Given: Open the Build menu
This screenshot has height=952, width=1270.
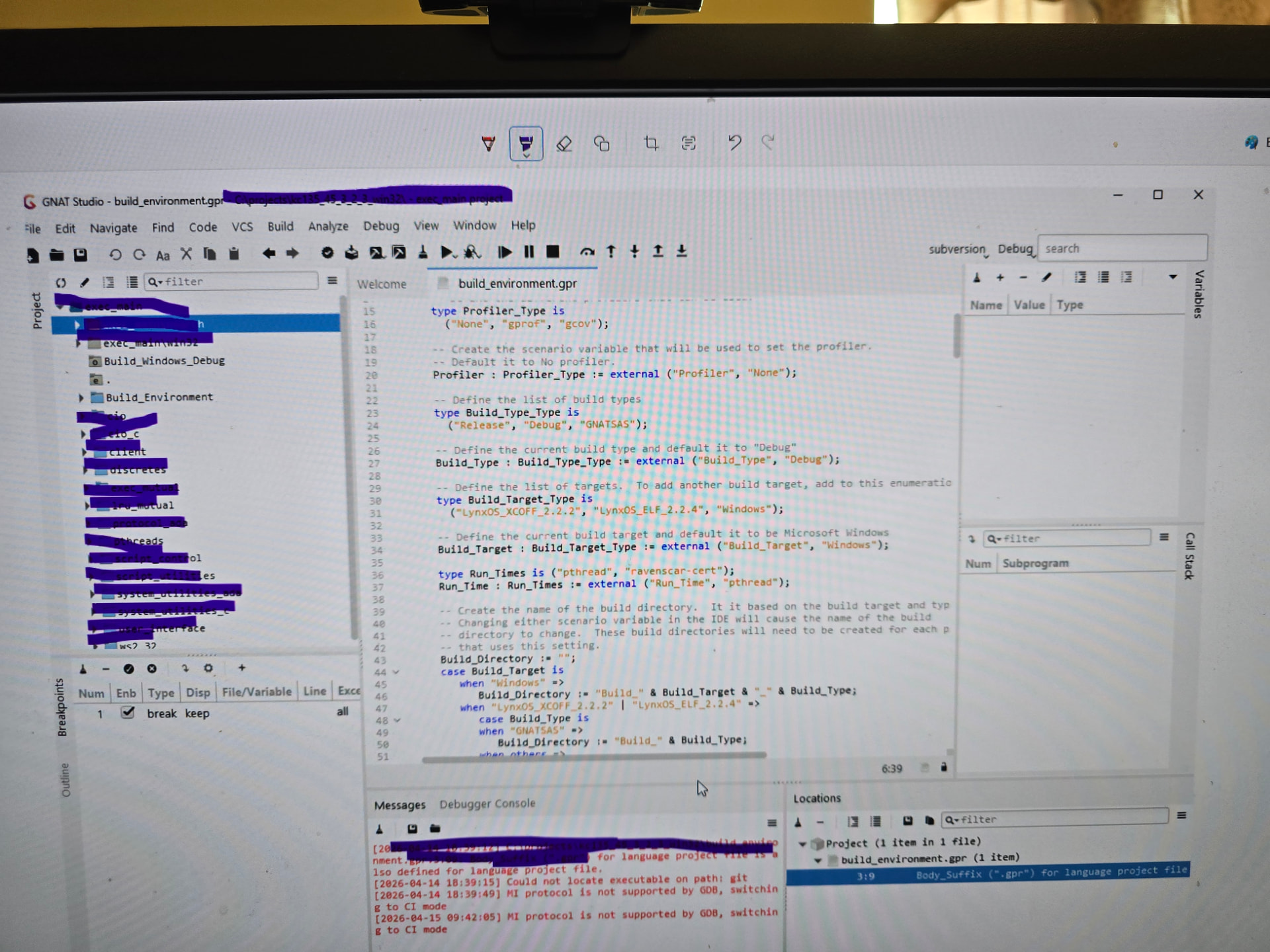Looking at the screenshot, I should 280,226.
